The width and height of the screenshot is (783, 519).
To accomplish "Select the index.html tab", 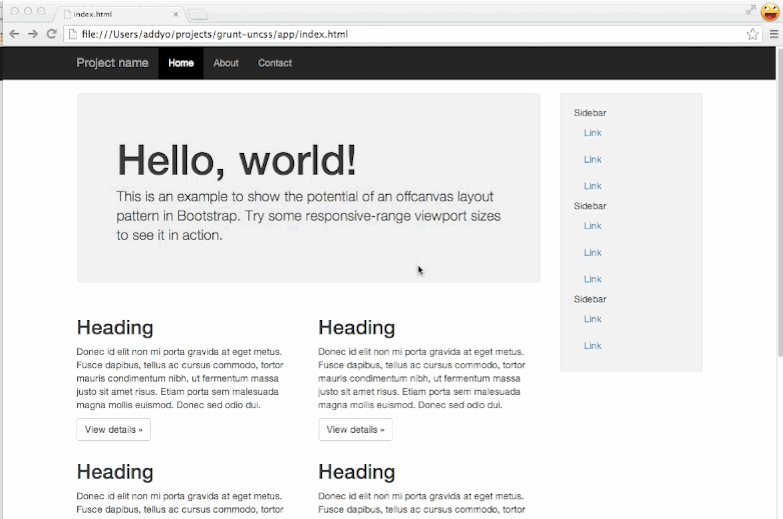I will pyautogui.click(x=118, y=14).
